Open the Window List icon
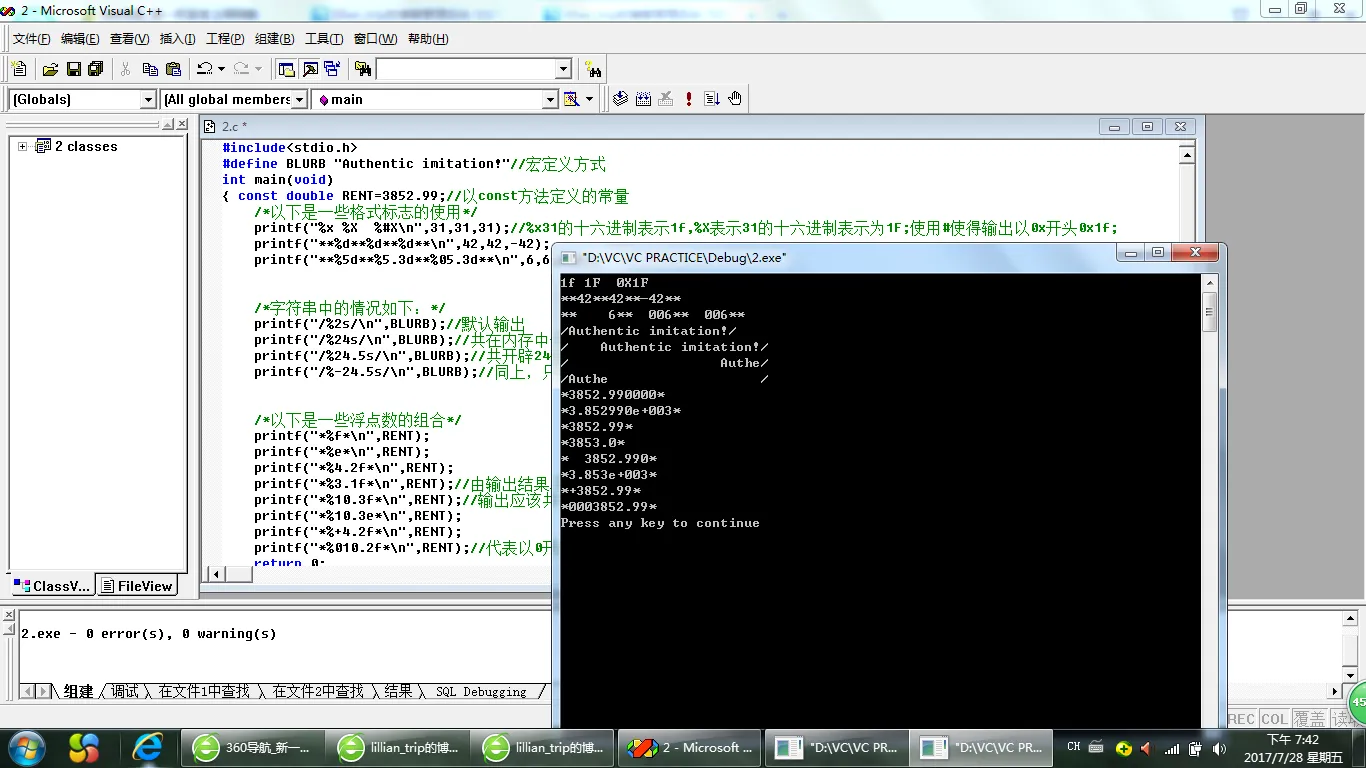 tap(333, 69)
